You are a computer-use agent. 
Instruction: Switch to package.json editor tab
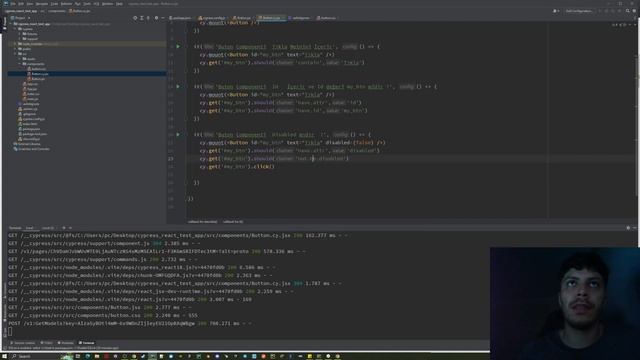tap(180, 18)
